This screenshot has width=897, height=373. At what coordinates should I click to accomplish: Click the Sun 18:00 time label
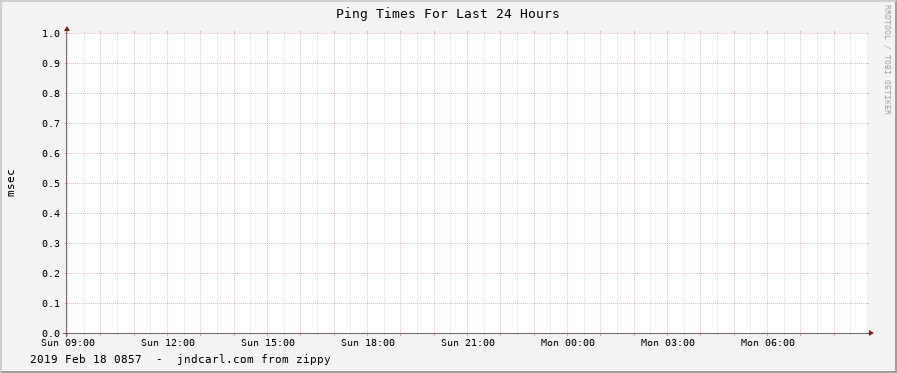tap(368, 343)
